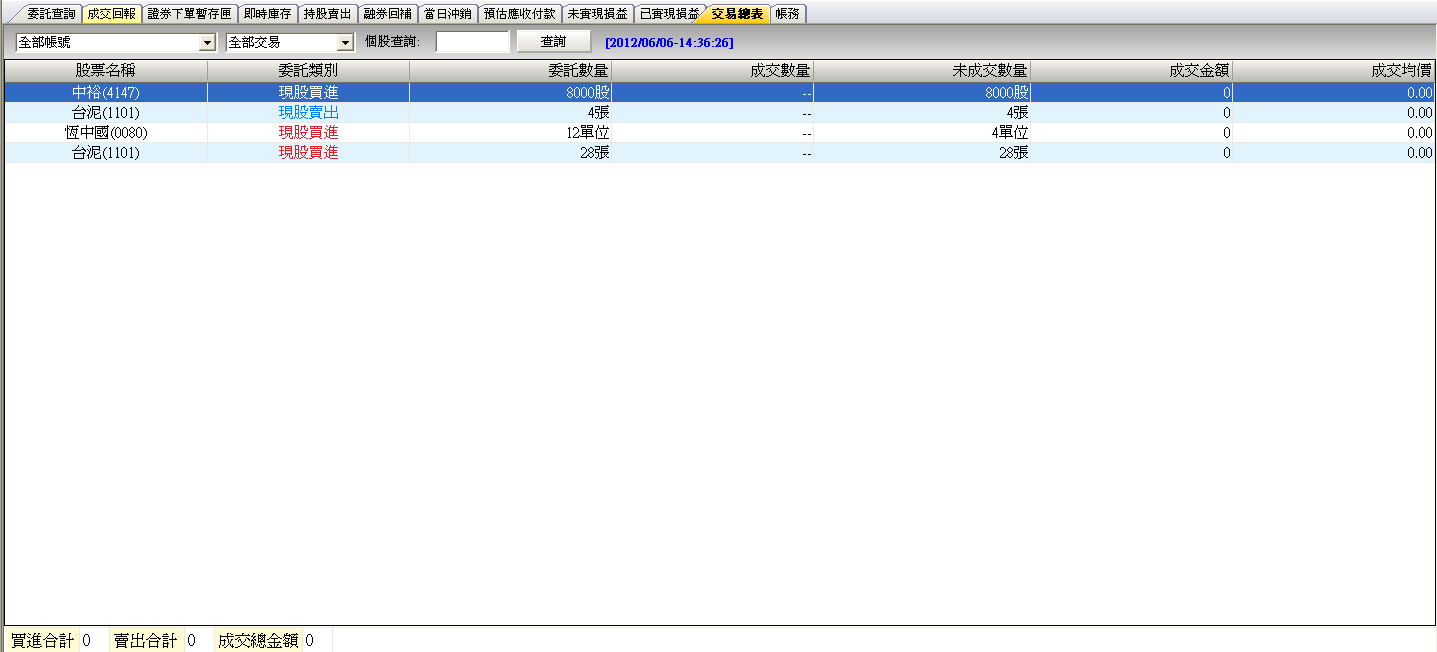1437x652 pixels.
Task: View the 已實現損益 tab
Action: point(669,14)
